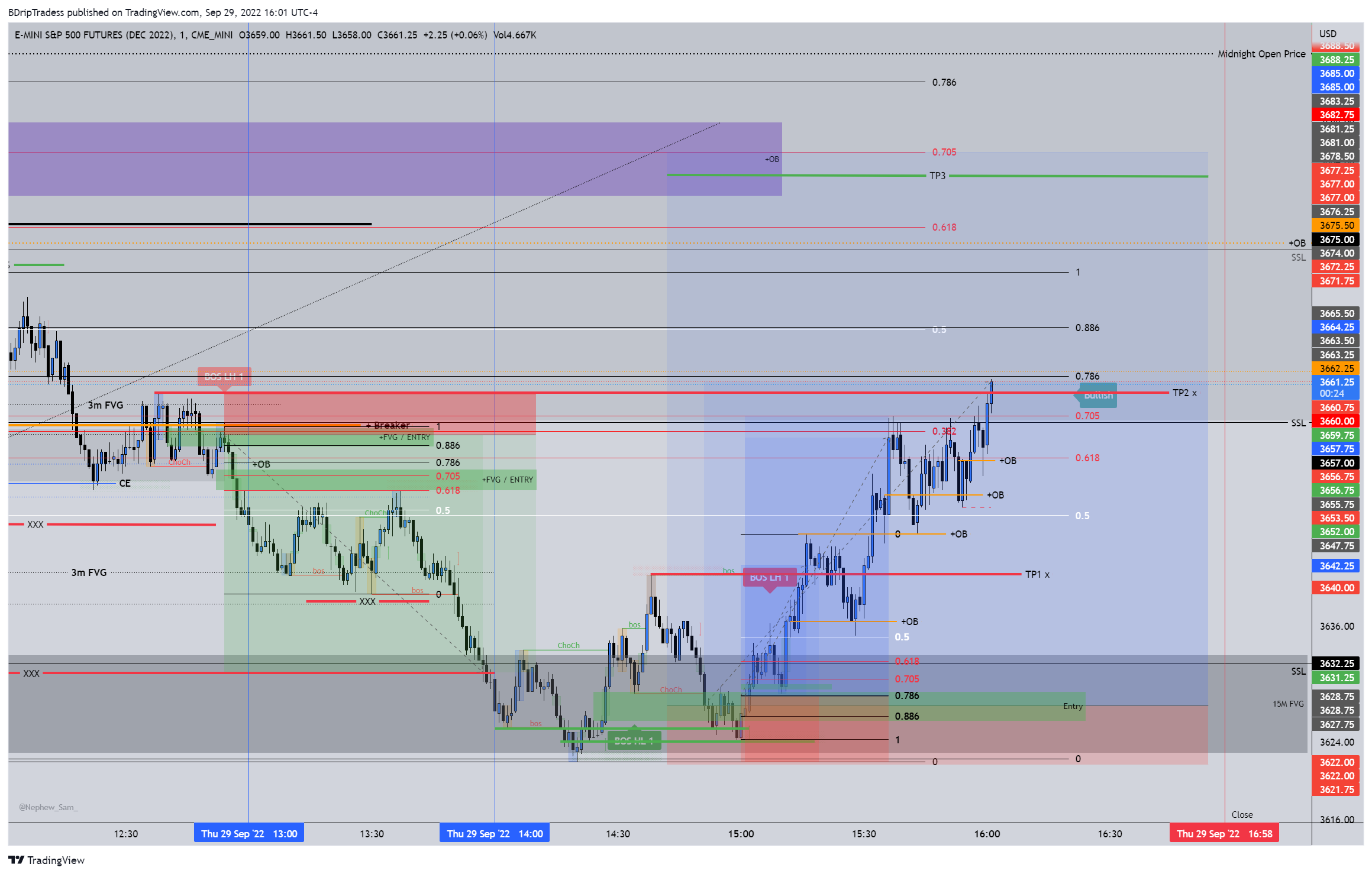The width and height of the screenshot is (1372, 874).
Task: Click the 16:00 time axis label
Action: (987, 834)
